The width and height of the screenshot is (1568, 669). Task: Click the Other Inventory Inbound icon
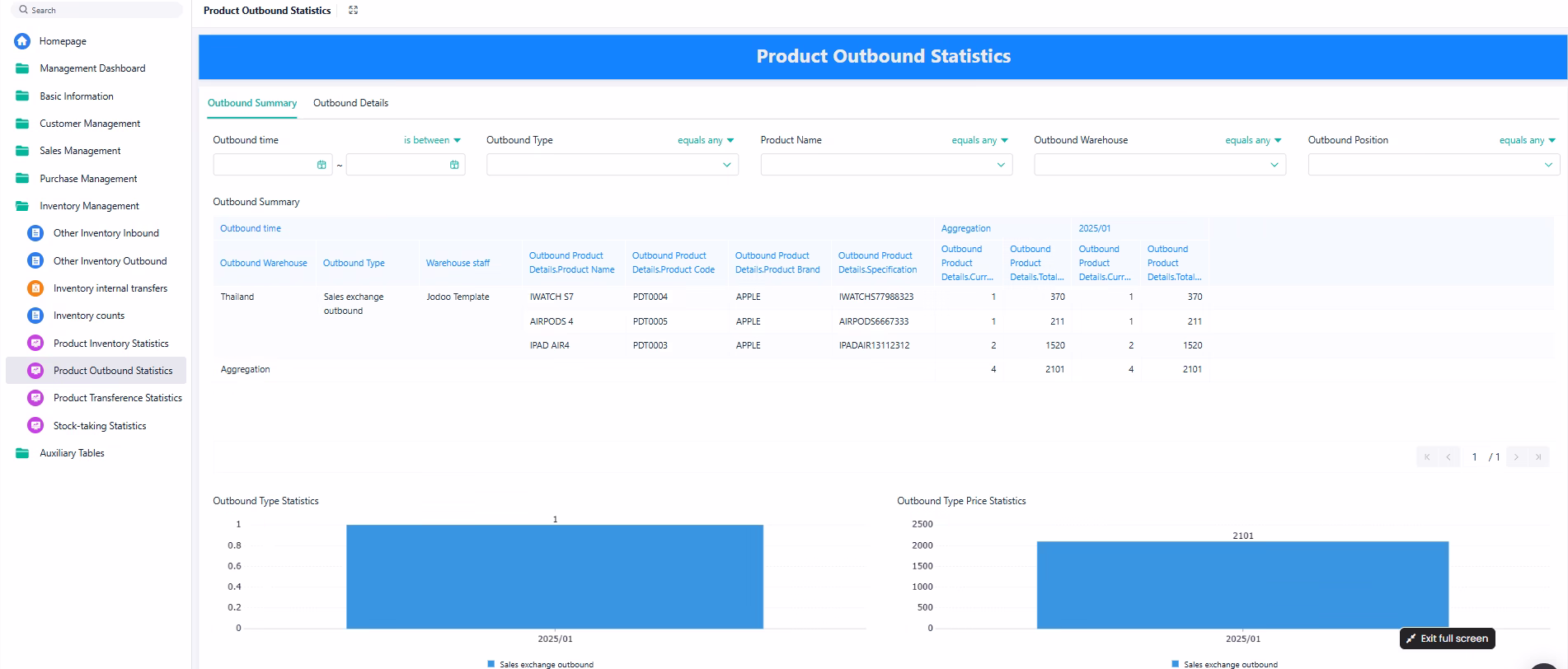click(x=35, y=233)
